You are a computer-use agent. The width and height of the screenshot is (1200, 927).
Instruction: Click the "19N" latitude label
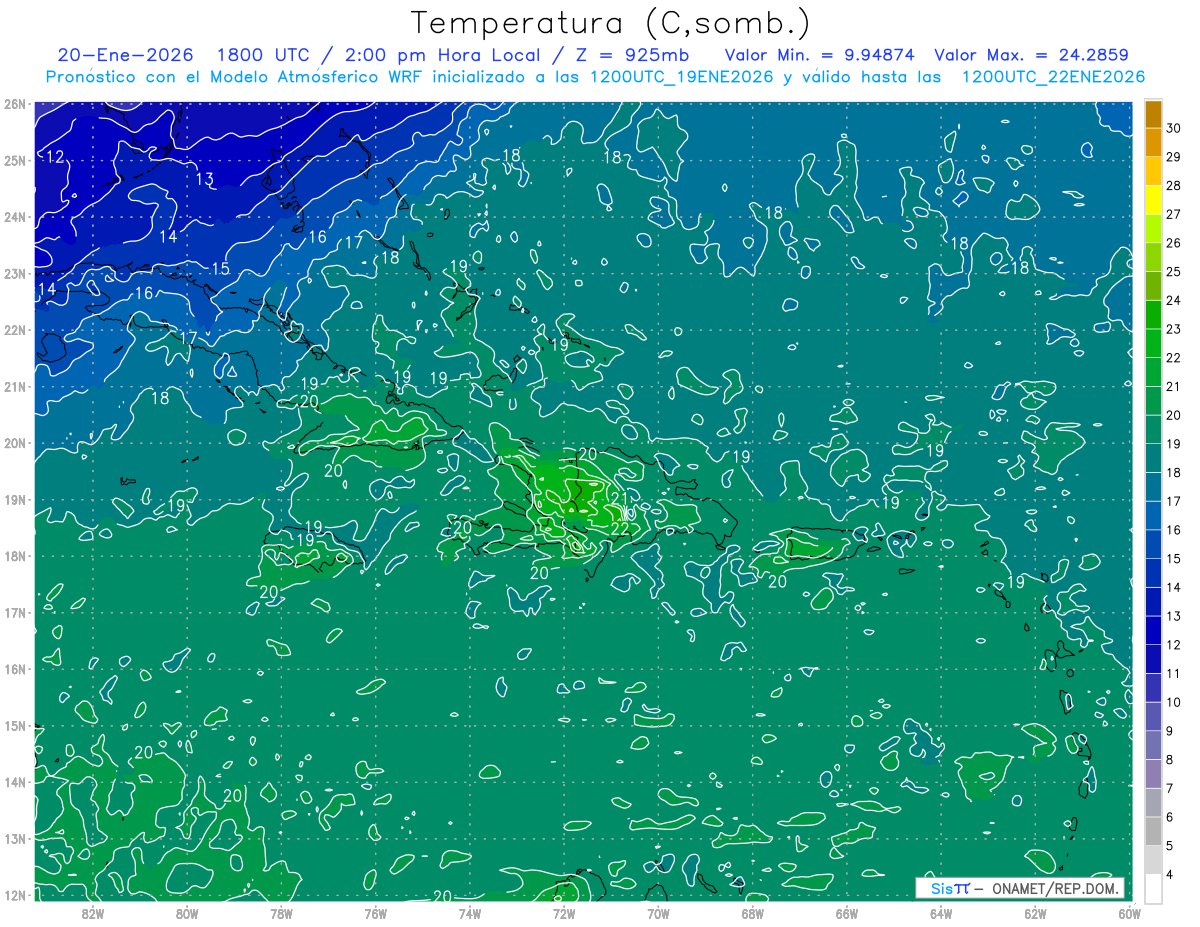point(15,500)
